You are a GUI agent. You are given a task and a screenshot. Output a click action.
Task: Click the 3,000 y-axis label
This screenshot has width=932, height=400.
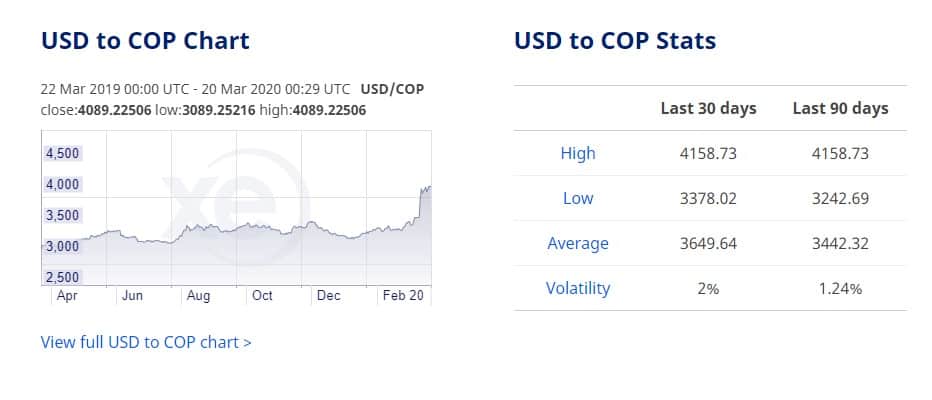tap(62, 246)
